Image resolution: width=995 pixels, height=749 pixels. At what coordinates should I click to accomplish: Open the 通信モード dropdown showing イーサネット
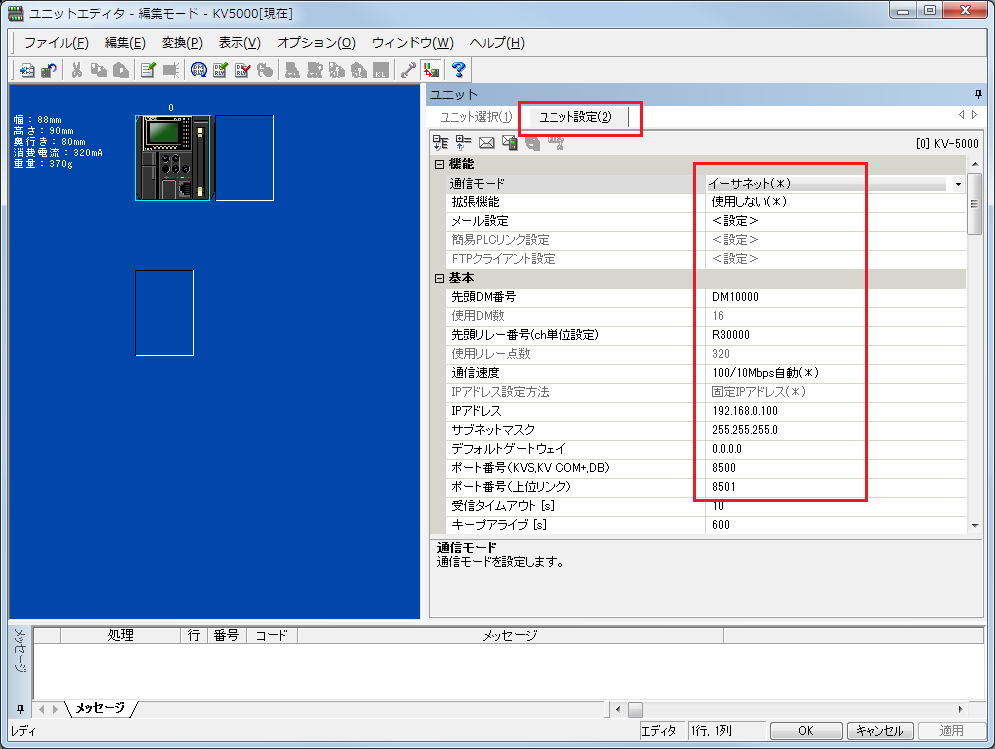pyautogui.click(x=957, y=184)
